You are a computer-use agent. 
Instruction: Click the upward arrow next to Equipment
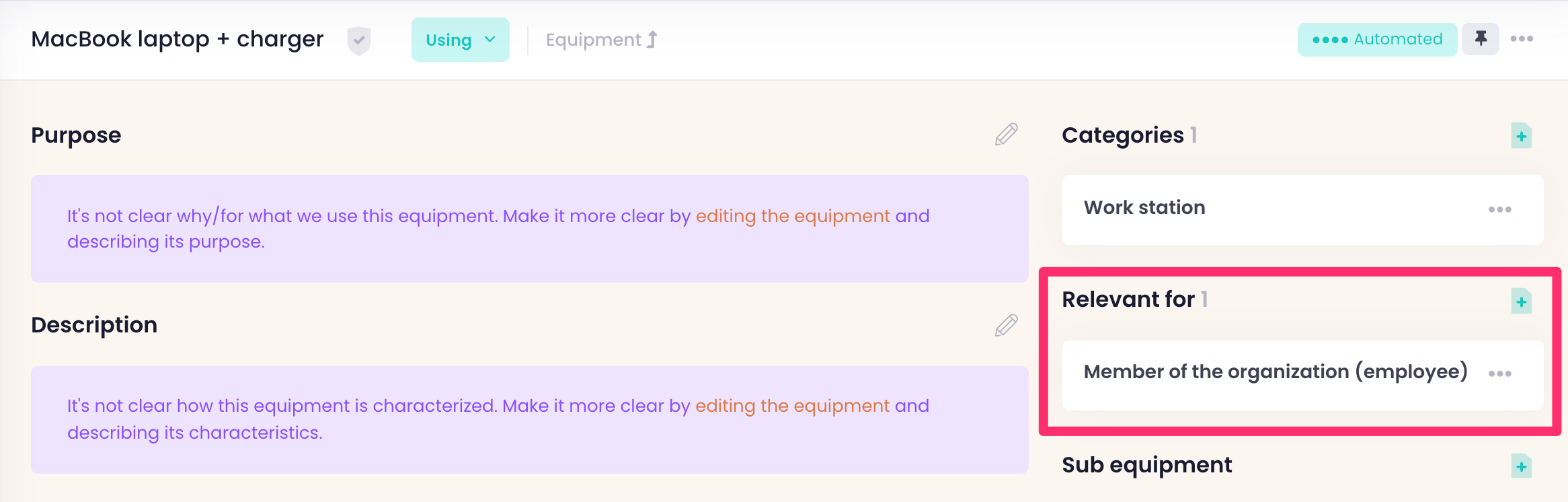tap(652, 40)
